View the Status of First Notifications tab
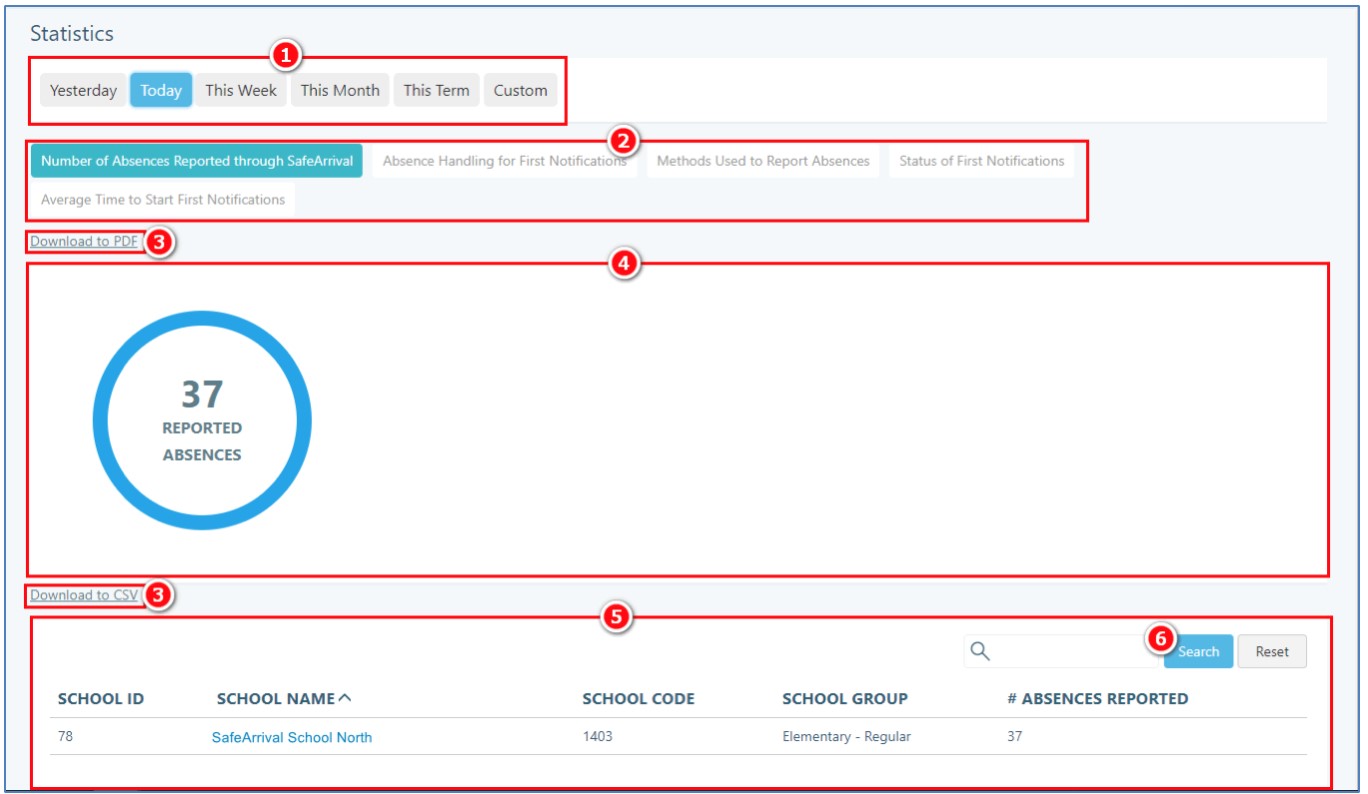1368x794 pixels. point(981,161)
